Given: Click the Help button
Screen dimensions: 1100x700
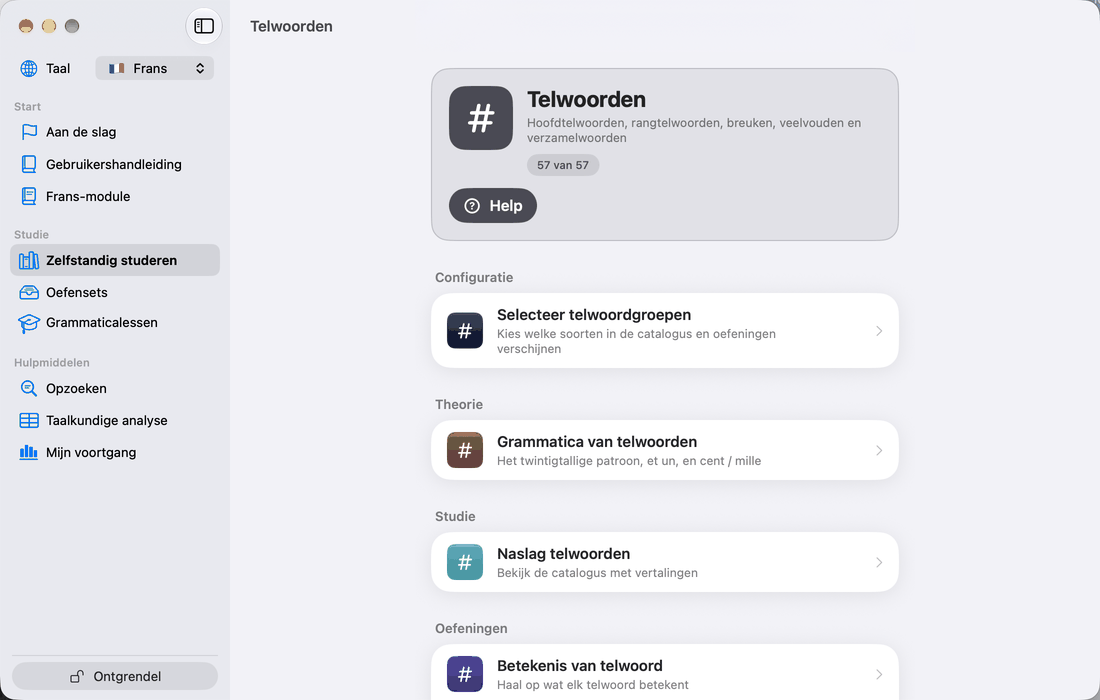Looking at the screenshot, I should point(492,206).
